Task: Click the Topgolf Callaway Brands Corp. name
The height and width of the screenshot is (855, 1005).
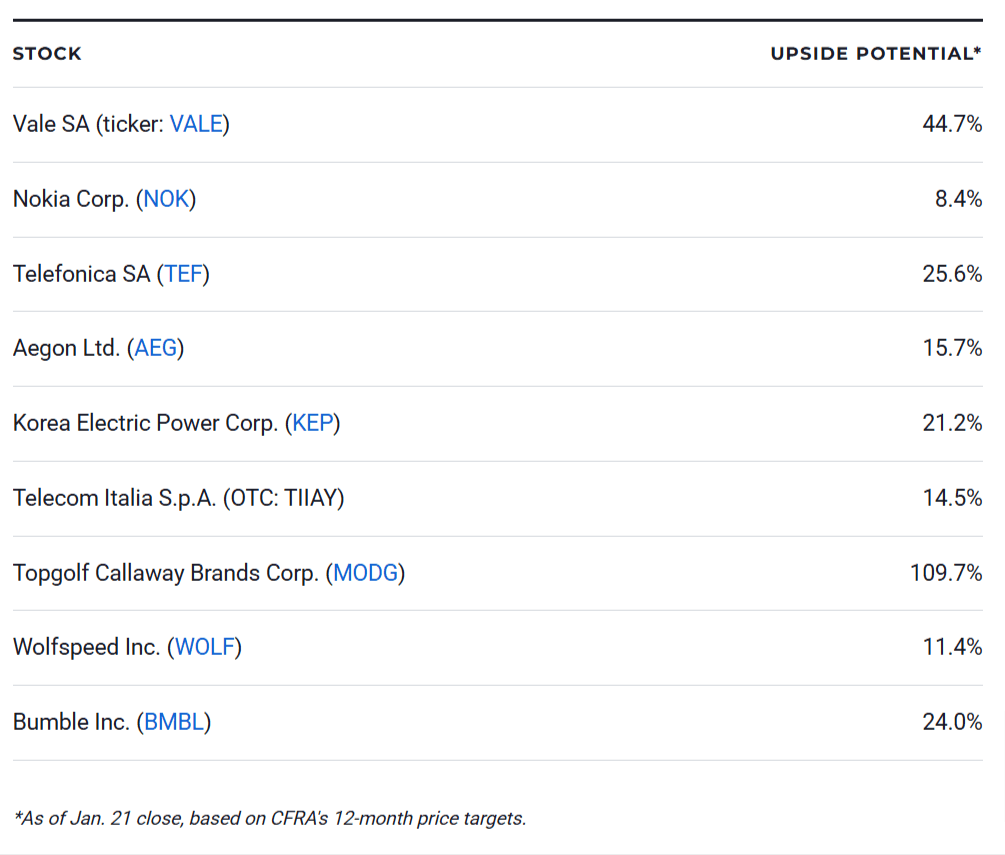Action: [165, 573]
